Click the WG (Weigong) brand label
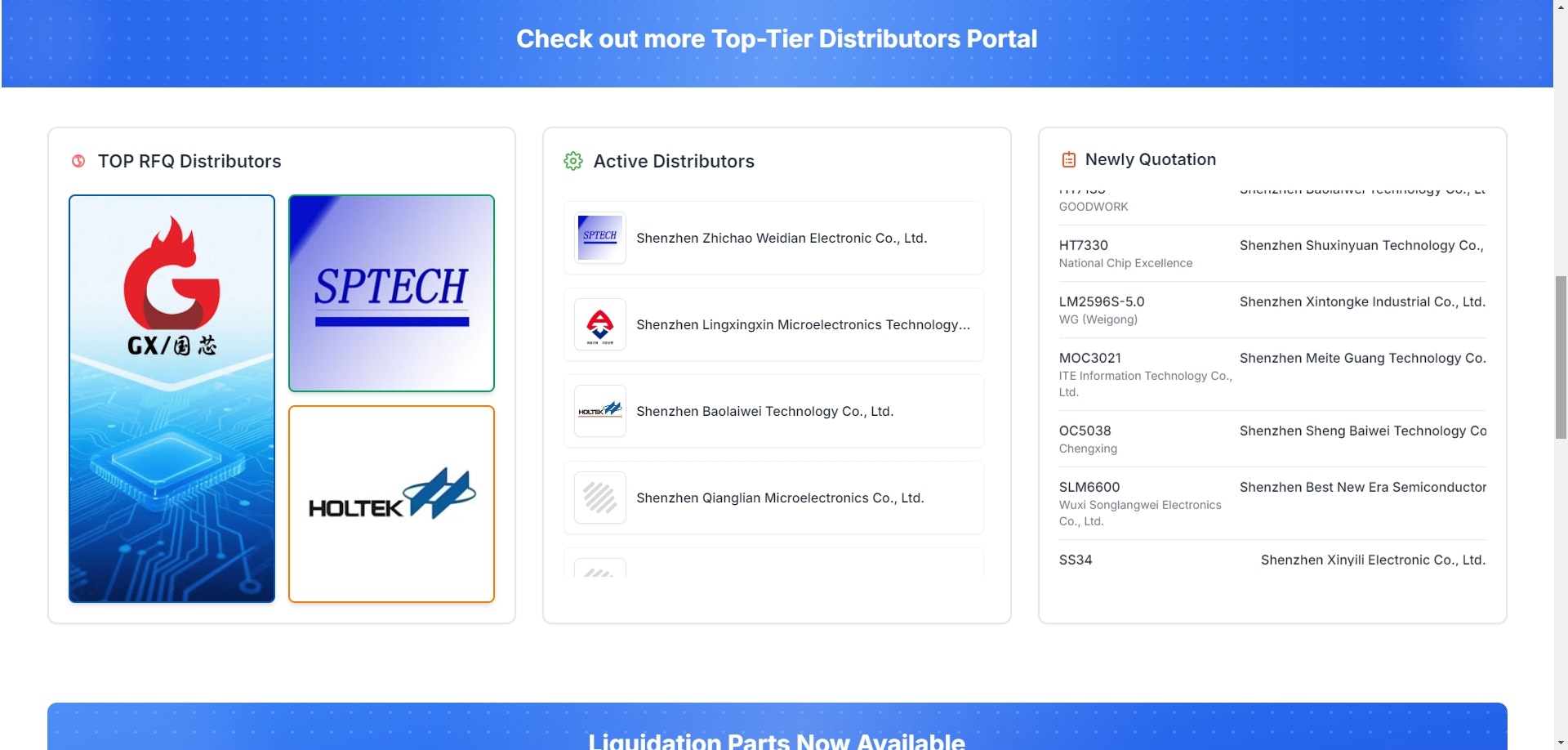This screenshot has height=750, width=1568. 1098,319
